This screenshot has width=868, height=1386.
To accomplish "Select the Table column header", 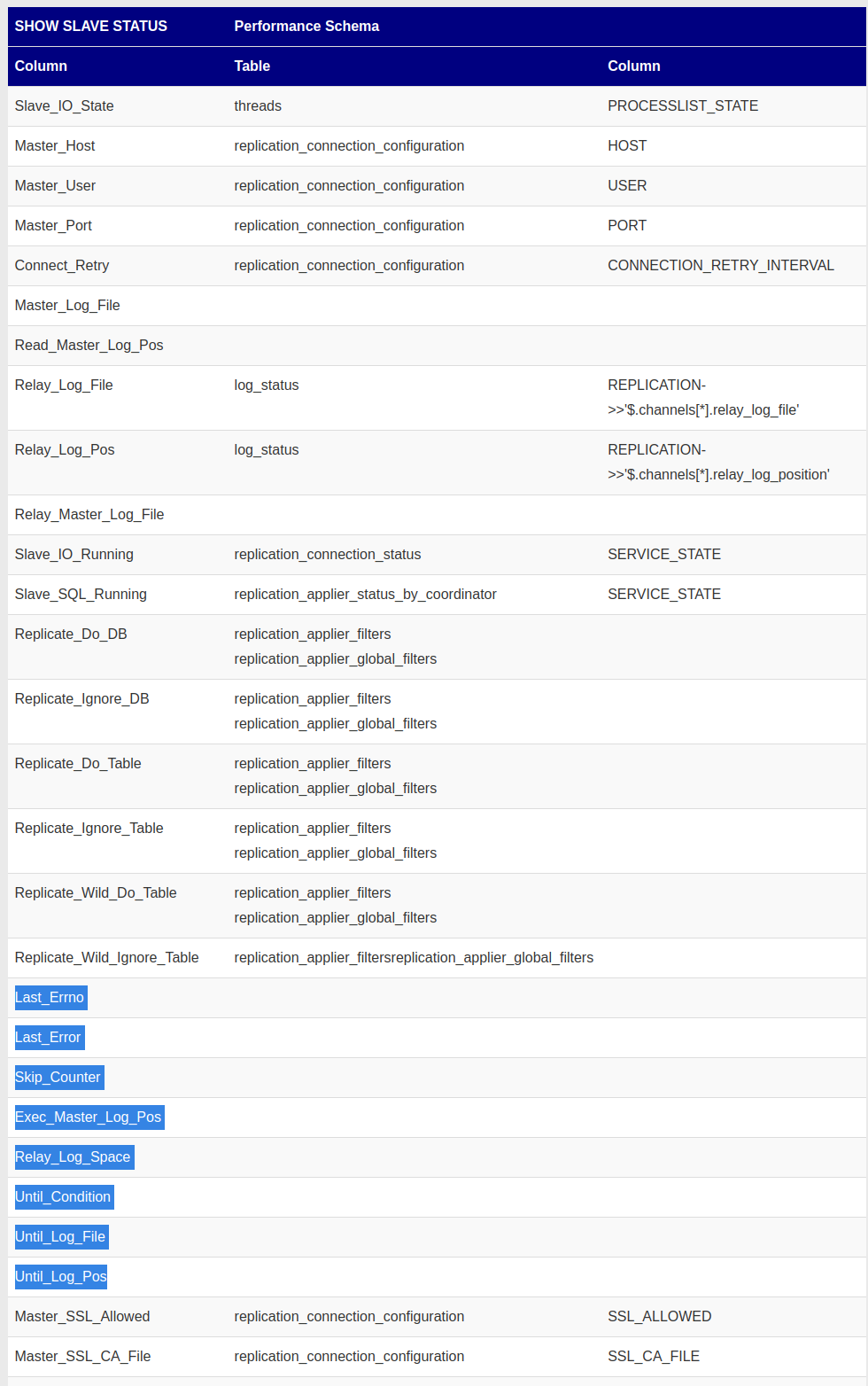I will pyautogui.click(x=252, y=66).
